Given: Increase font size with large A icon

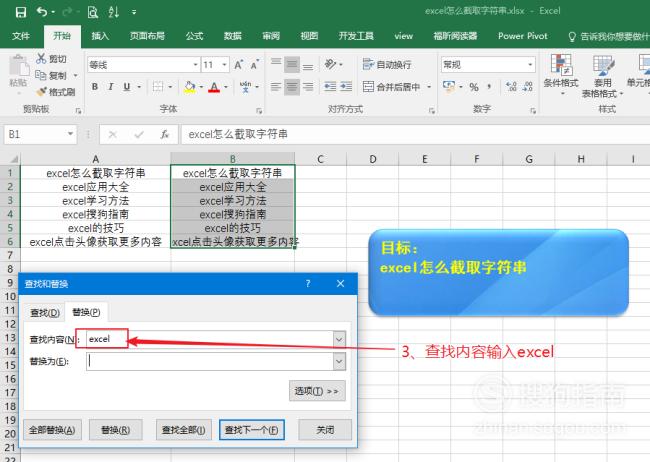Looking at the screenshot, I should [x=238, y=65].
